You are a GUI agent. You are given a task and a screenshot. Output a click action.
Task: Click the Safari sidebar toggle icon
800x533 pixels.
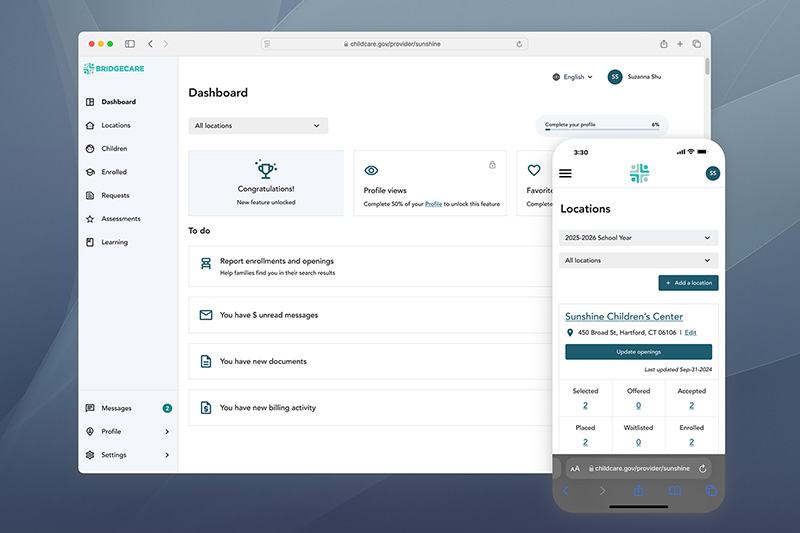pos(130,44)
